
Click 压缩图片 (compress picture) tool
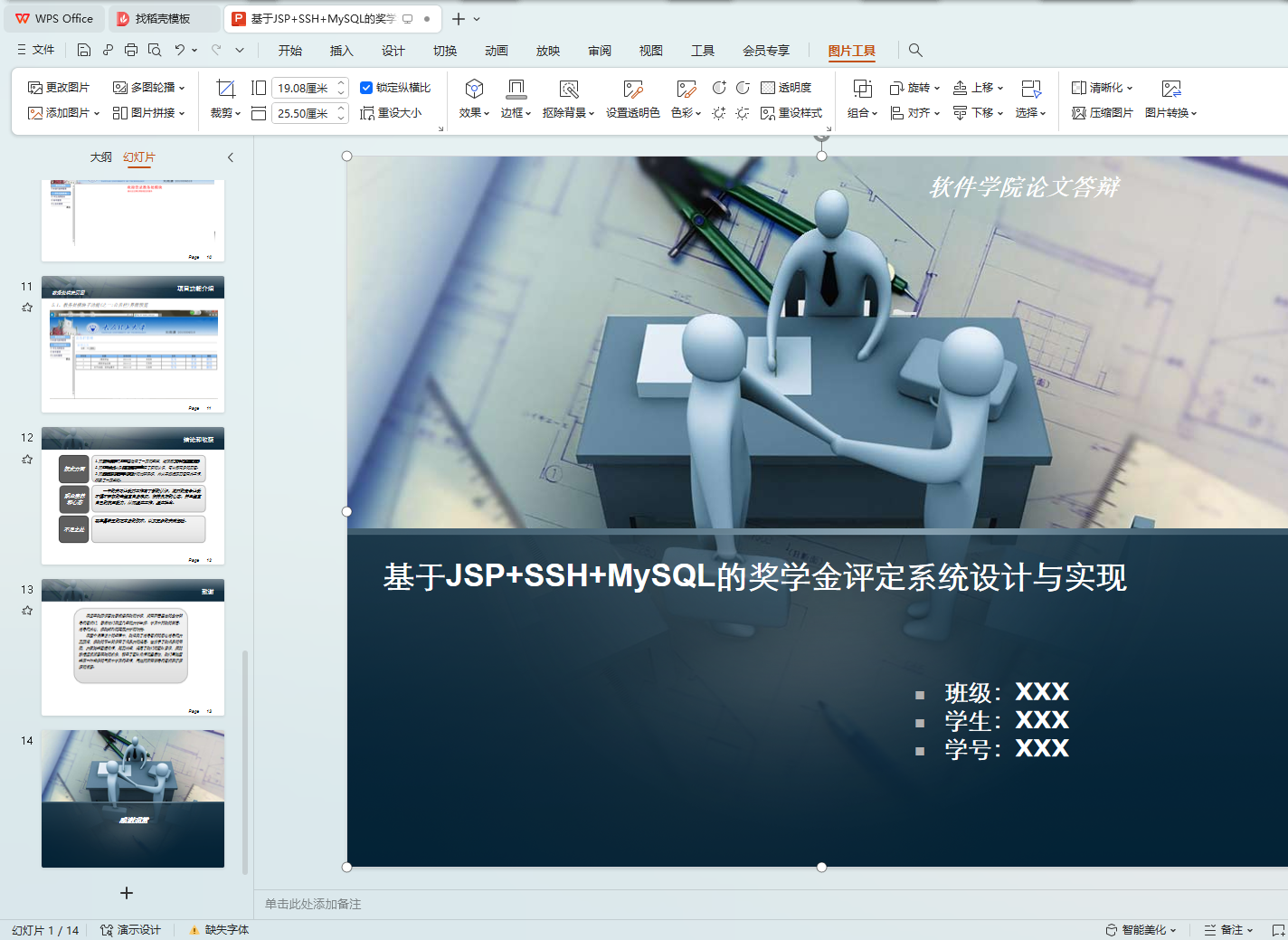(x=1103, y=113)
